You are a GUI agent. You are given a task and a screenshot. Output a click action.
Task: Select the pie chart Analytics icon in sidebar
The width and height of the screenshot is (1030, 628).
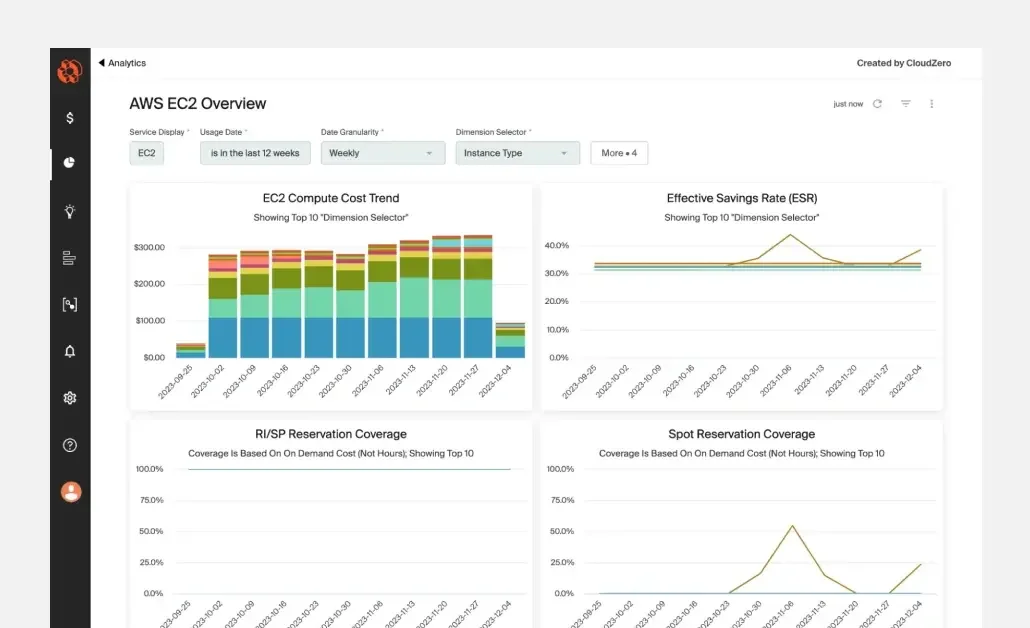tap(69, 163)
